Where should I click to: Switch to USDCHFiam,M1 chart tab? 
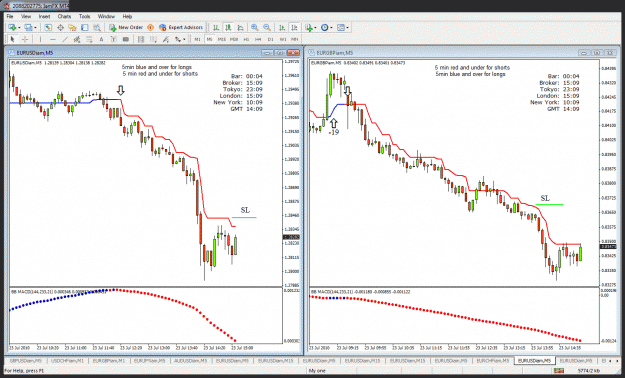point(67,360)
